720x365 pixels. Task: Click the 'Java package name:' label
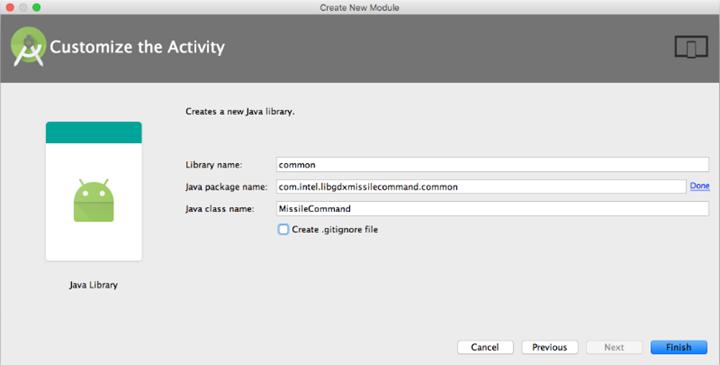tap(226, 187)
